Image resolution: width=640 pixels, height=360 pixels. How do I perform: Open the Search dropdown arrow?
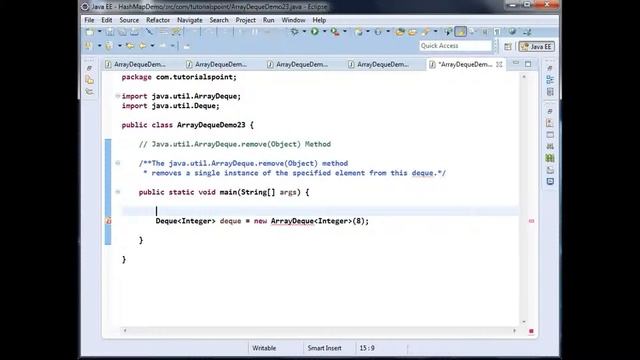(435, 31)
